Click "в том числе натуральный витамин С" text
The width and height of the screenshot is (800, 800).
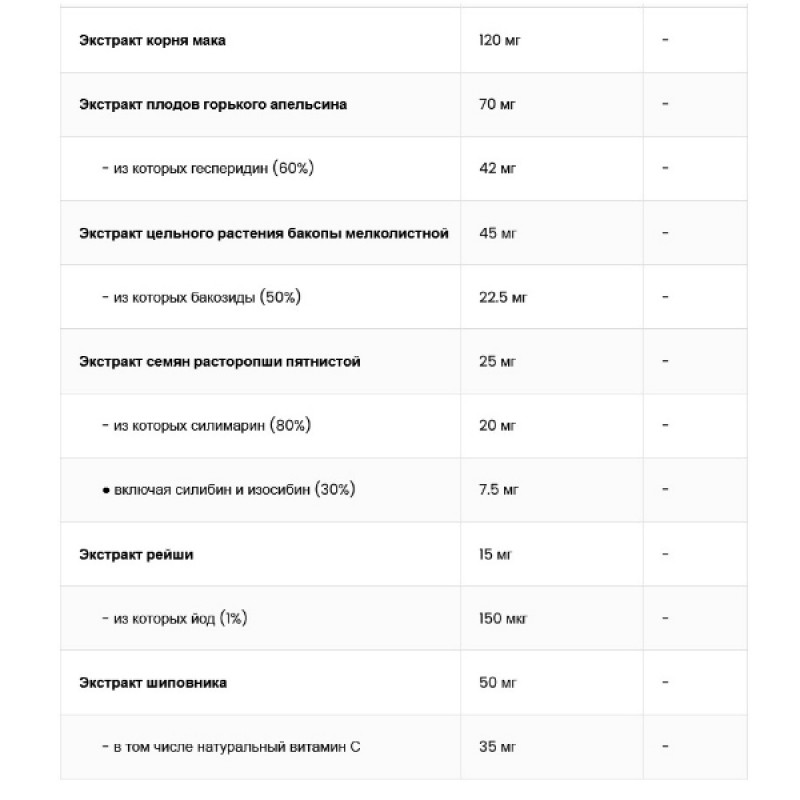pos(230,747)
